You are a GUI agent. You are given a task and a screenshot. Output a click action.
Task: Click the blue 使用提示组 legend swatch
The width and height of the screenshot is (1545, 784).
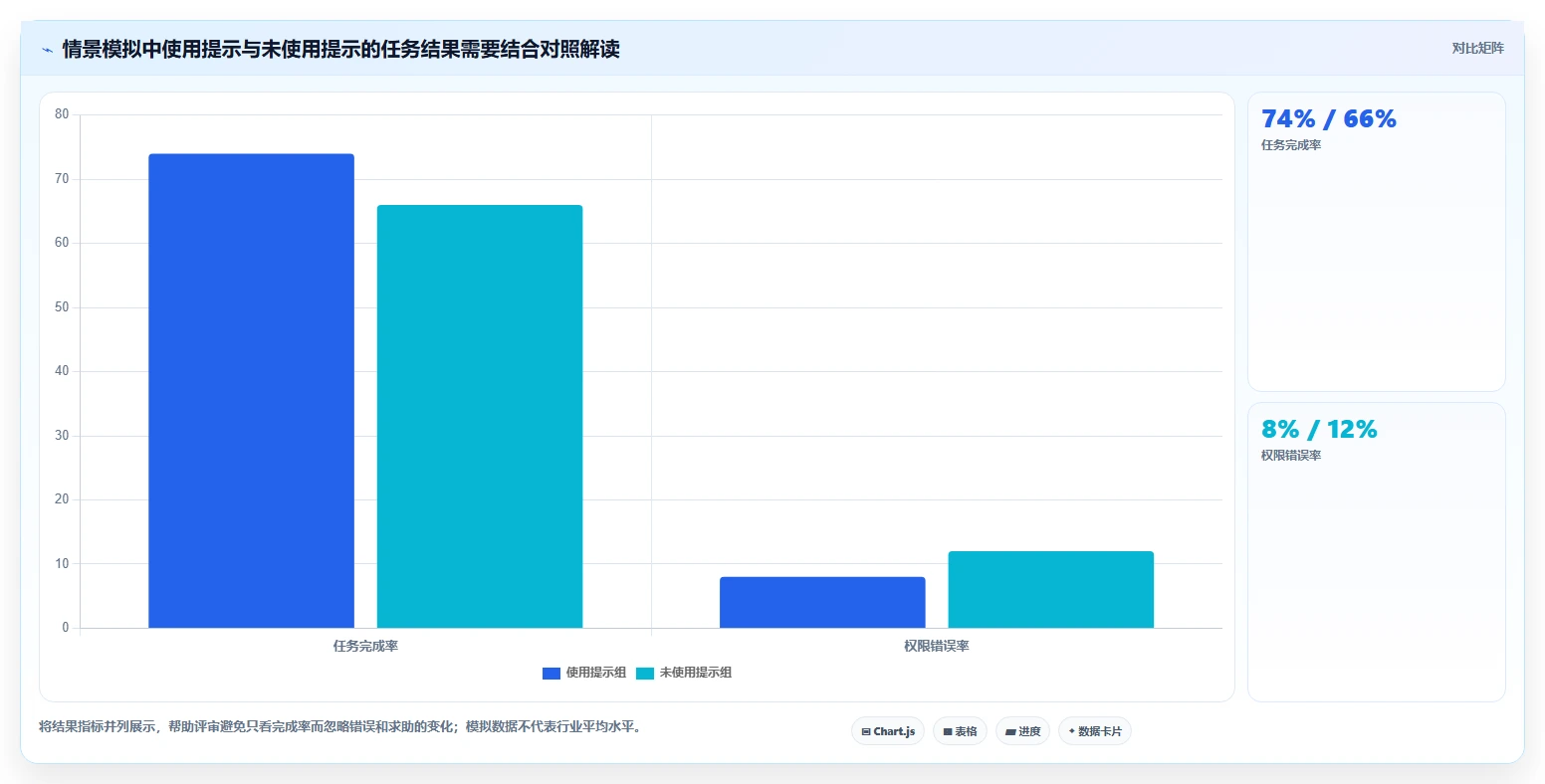pyautogui.click(x=552, y=674)
